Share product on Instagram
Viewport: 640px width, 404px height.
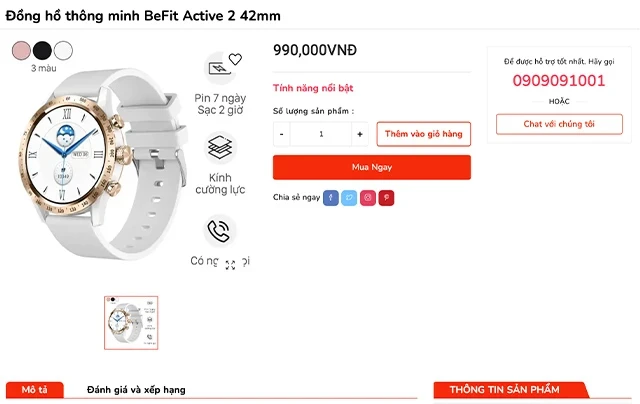tap(368, 198)
